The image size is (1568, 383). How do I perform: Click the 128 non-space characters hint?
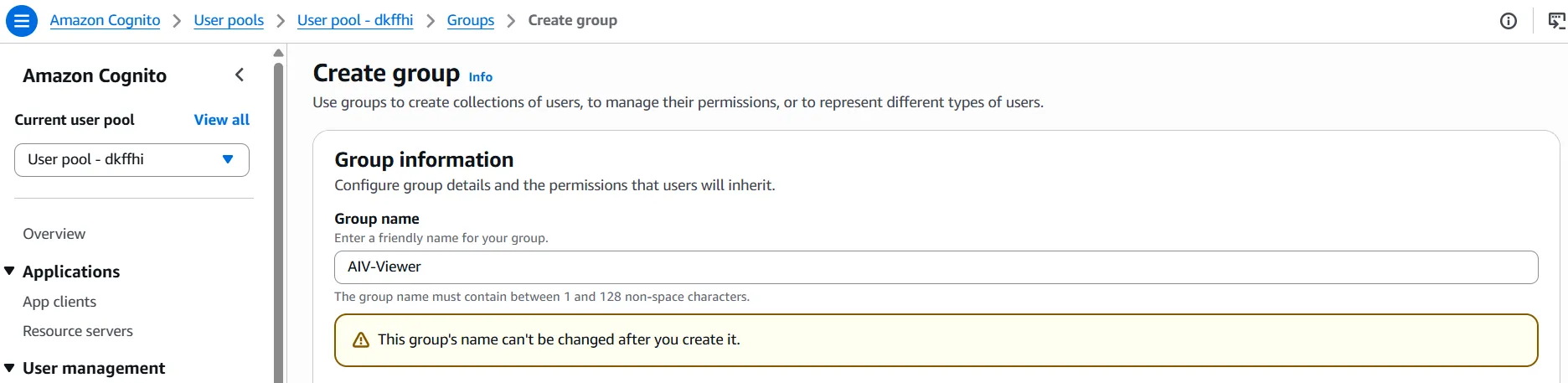pos(542,297)
